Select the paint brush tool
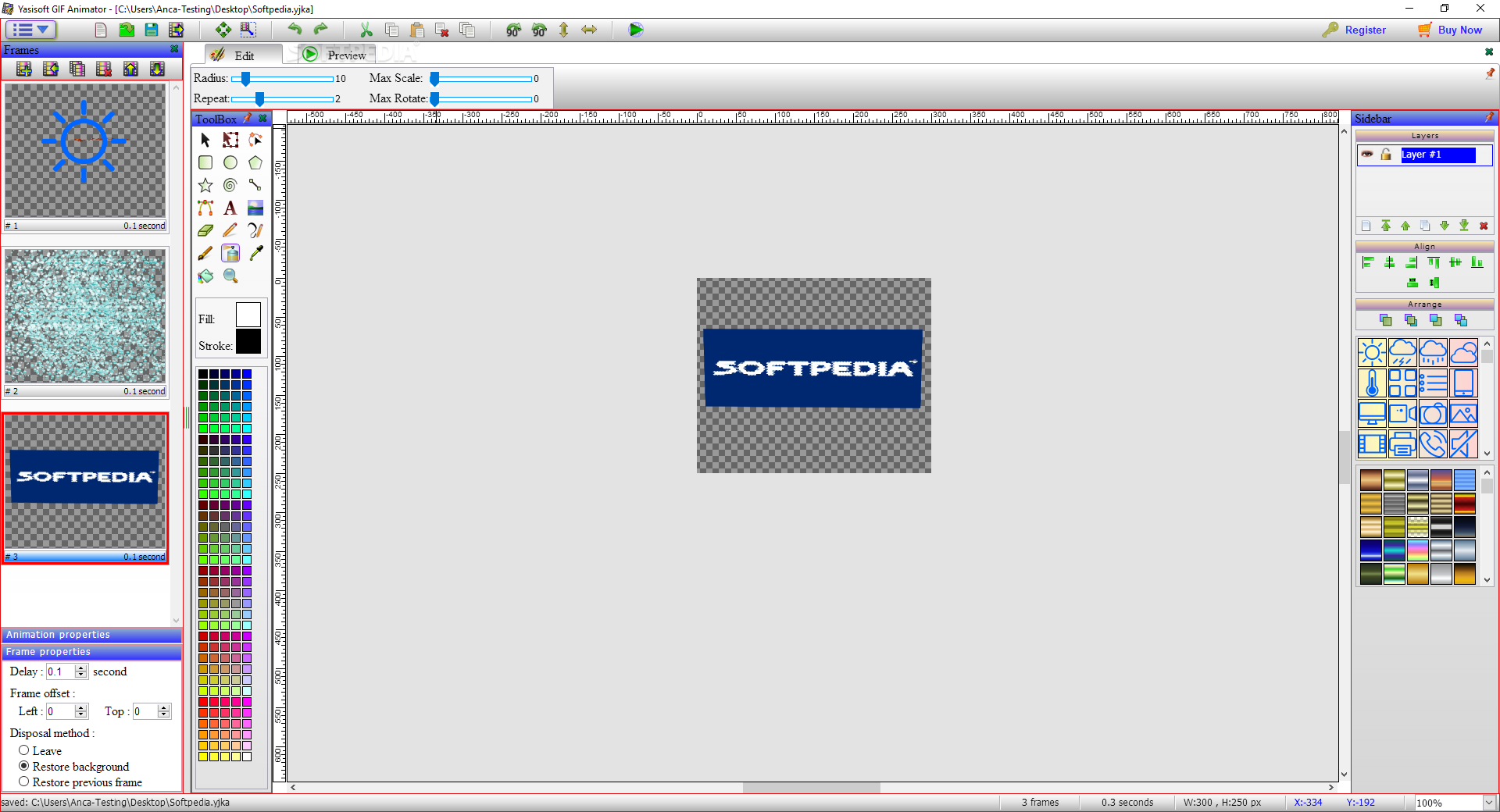1500x812 pixels. tap(205, 253)
